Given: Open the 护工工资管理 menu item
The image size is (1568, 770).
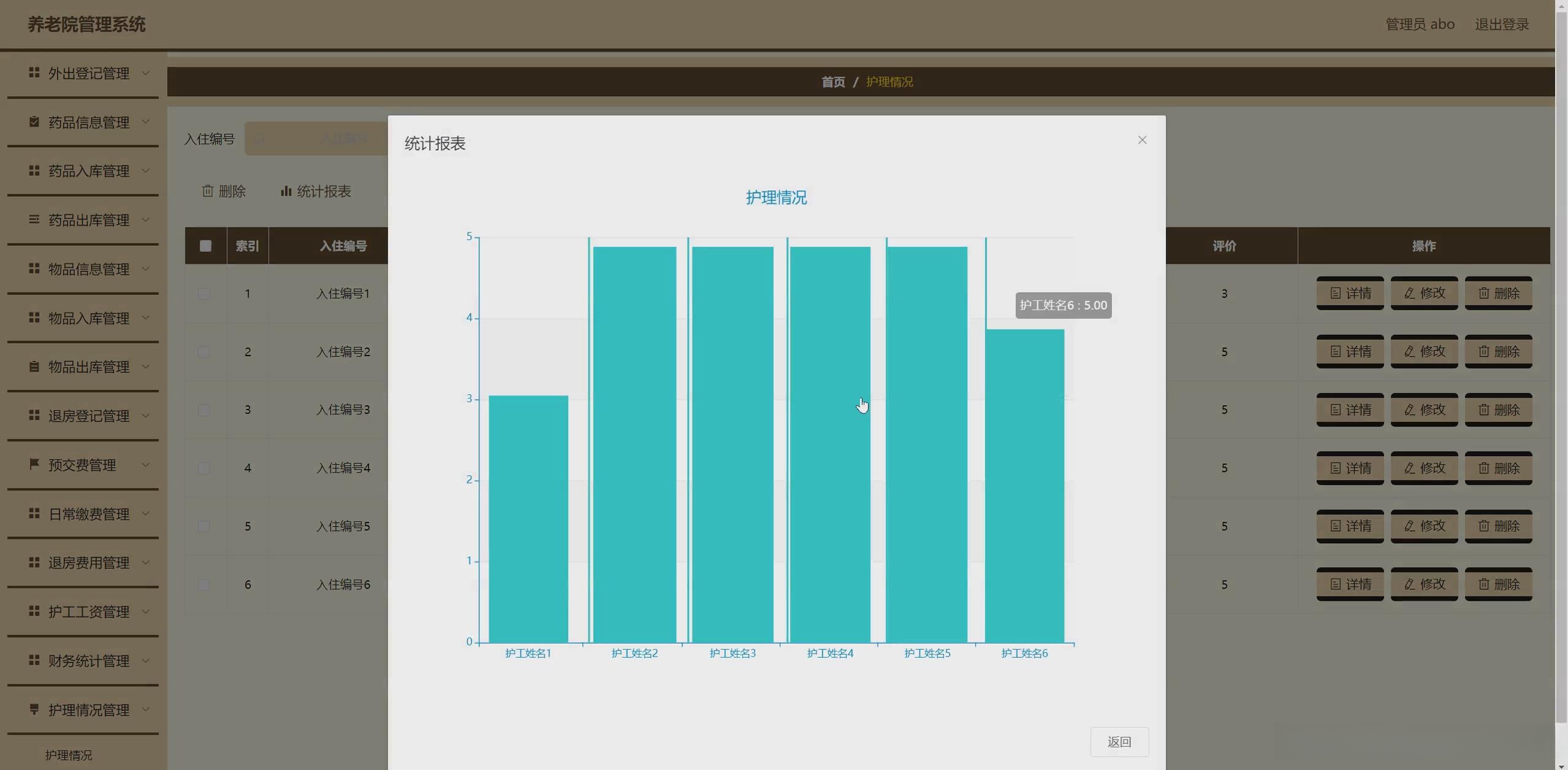Looking at the screenshot, I should pos(88,612).
